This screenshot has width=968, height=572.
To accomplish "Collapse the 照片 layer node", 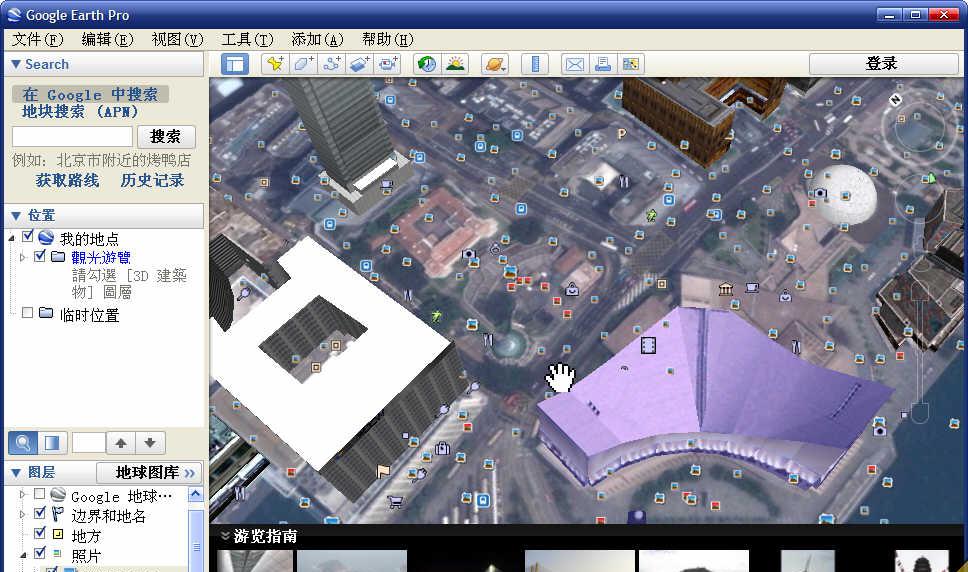I will click(x=23, y=555).
